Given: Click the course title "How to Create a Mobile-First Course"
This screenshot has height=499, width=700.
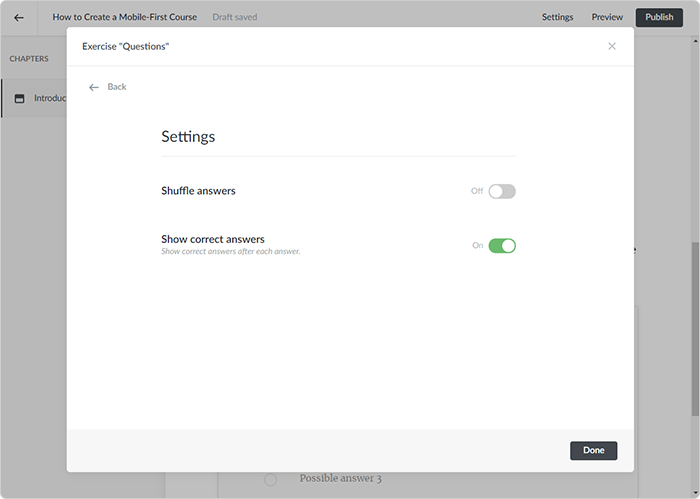Looking at the screenshot, I should click(x=125, y=17).
